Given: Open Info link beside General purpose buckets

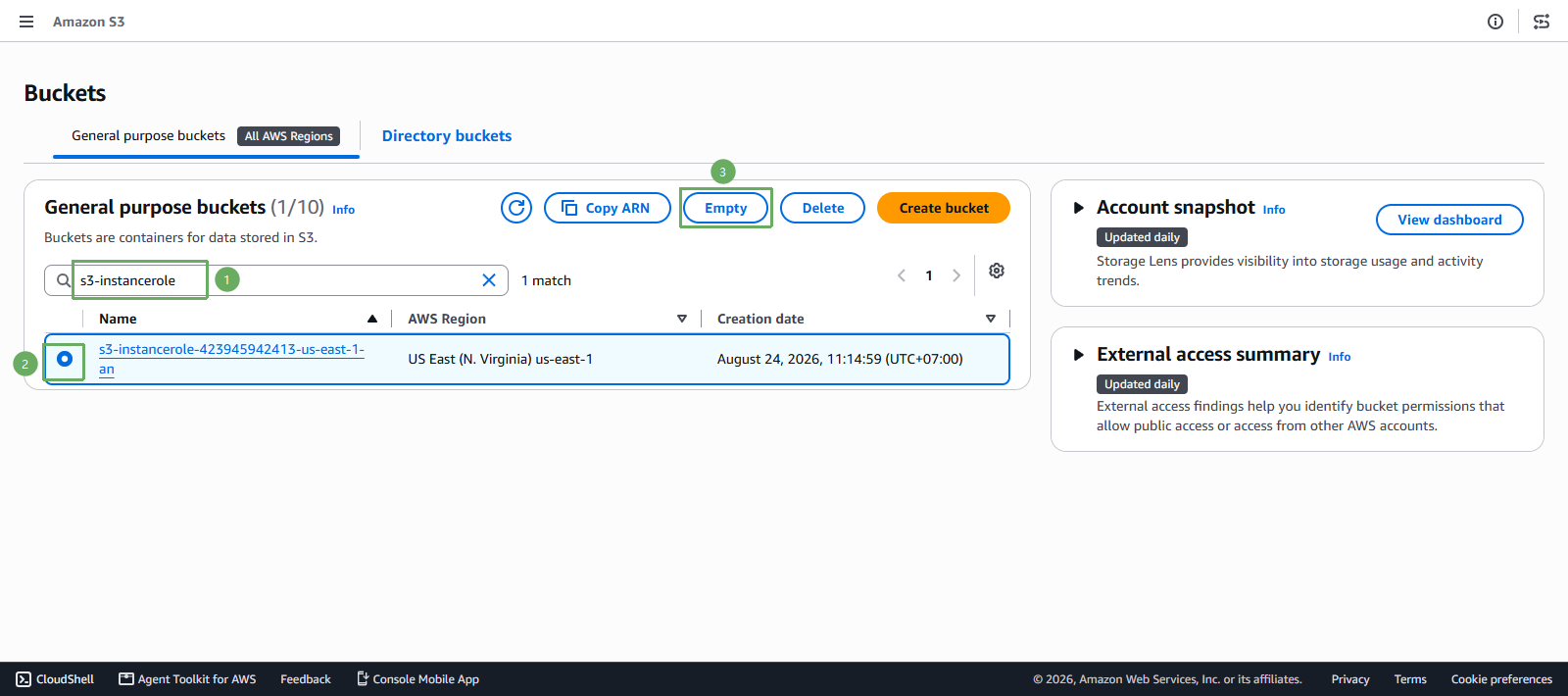Looking at the screenshot, I should coord(343,210).
